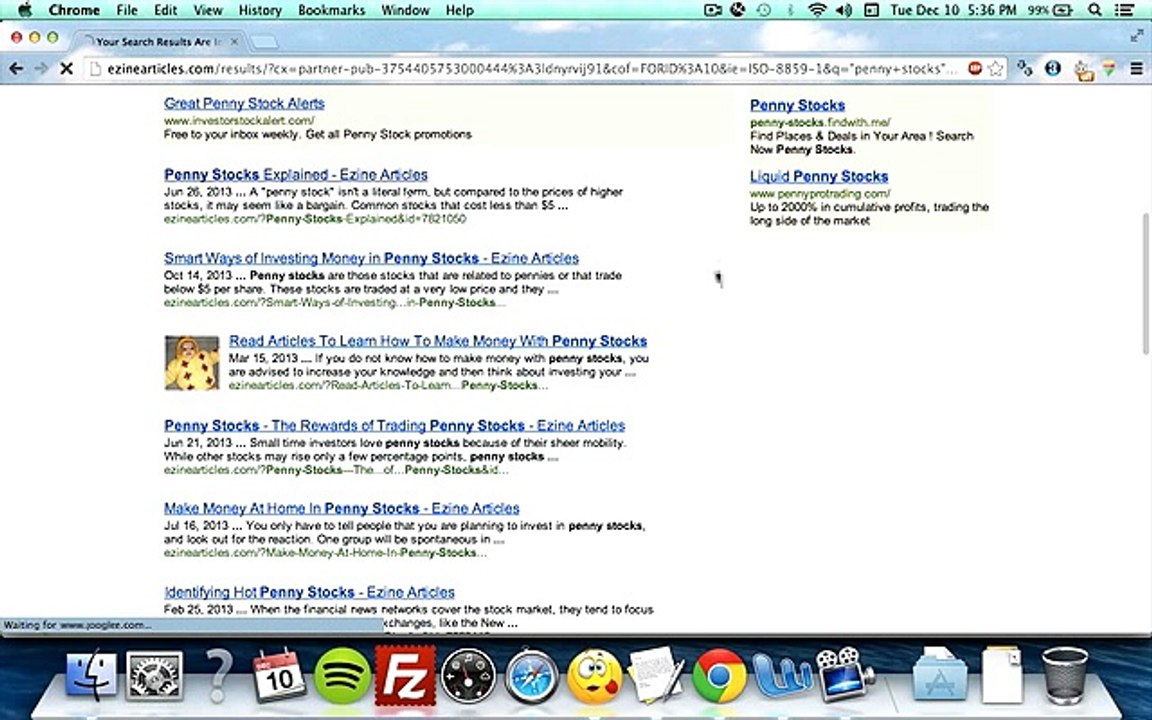Open TextEdit paper-and-pen Dock icon

click(656, 674)
